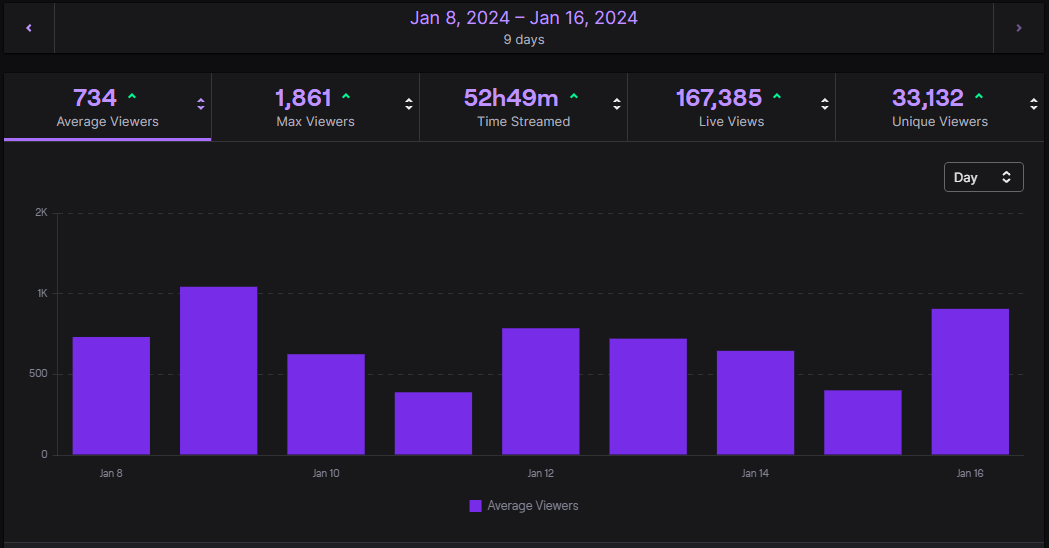This screenshot has height=548, width=1049.
Task: Click the '9 days' range label
Action: (524, 39)
